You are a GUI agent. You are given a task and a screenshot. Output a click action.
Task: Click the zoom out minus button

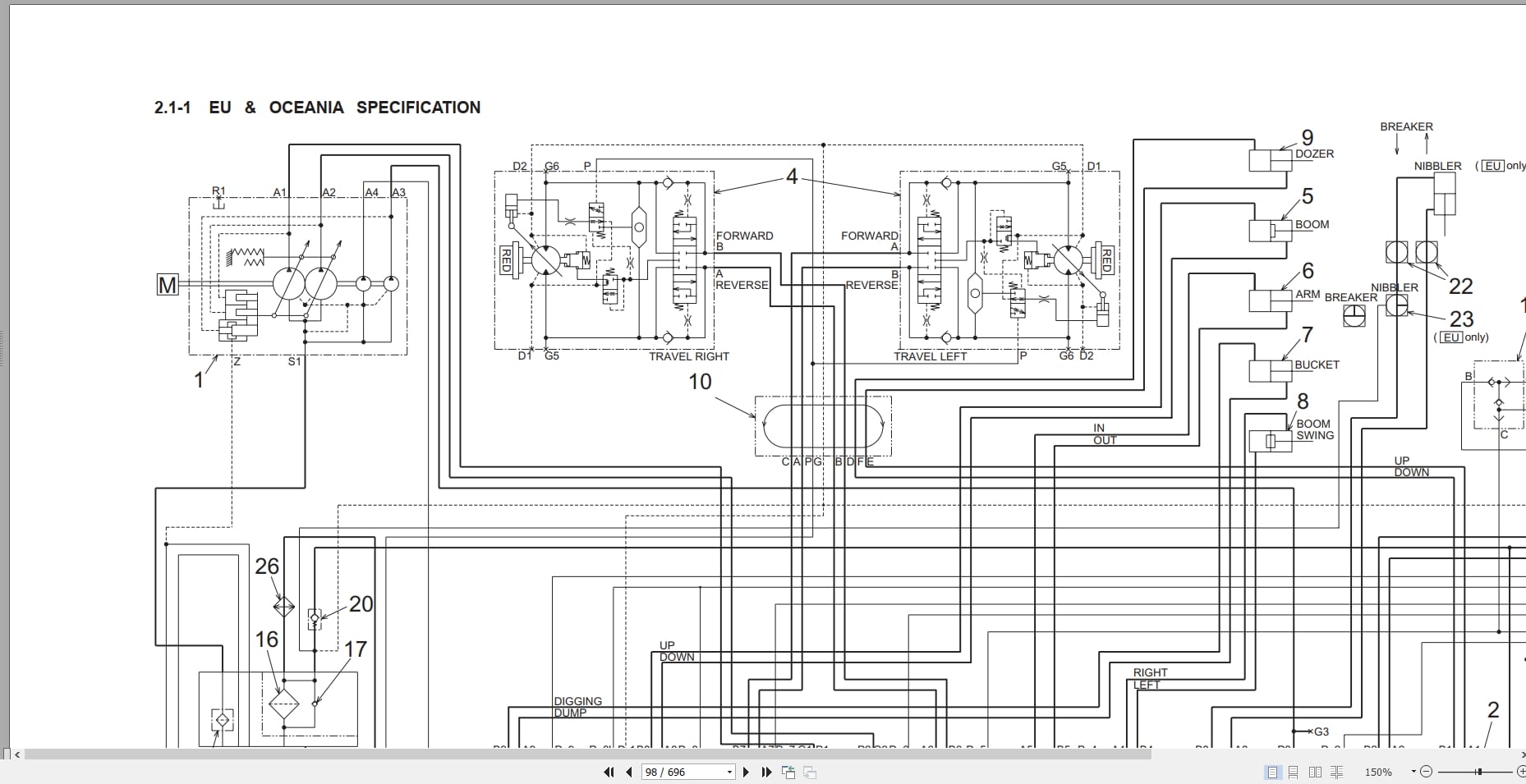[x=1426, y=772]
